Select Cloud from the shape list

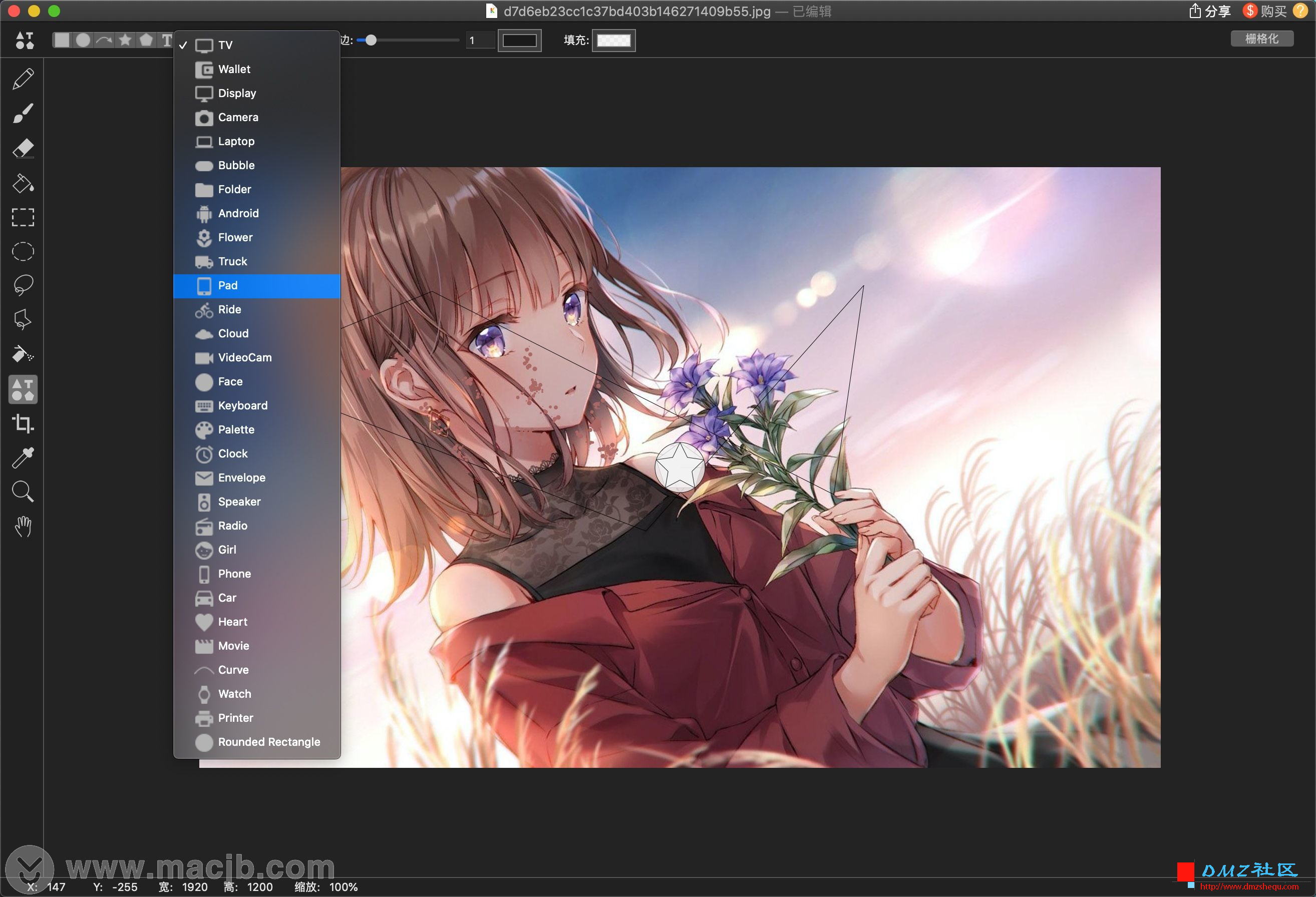[256, 334]
